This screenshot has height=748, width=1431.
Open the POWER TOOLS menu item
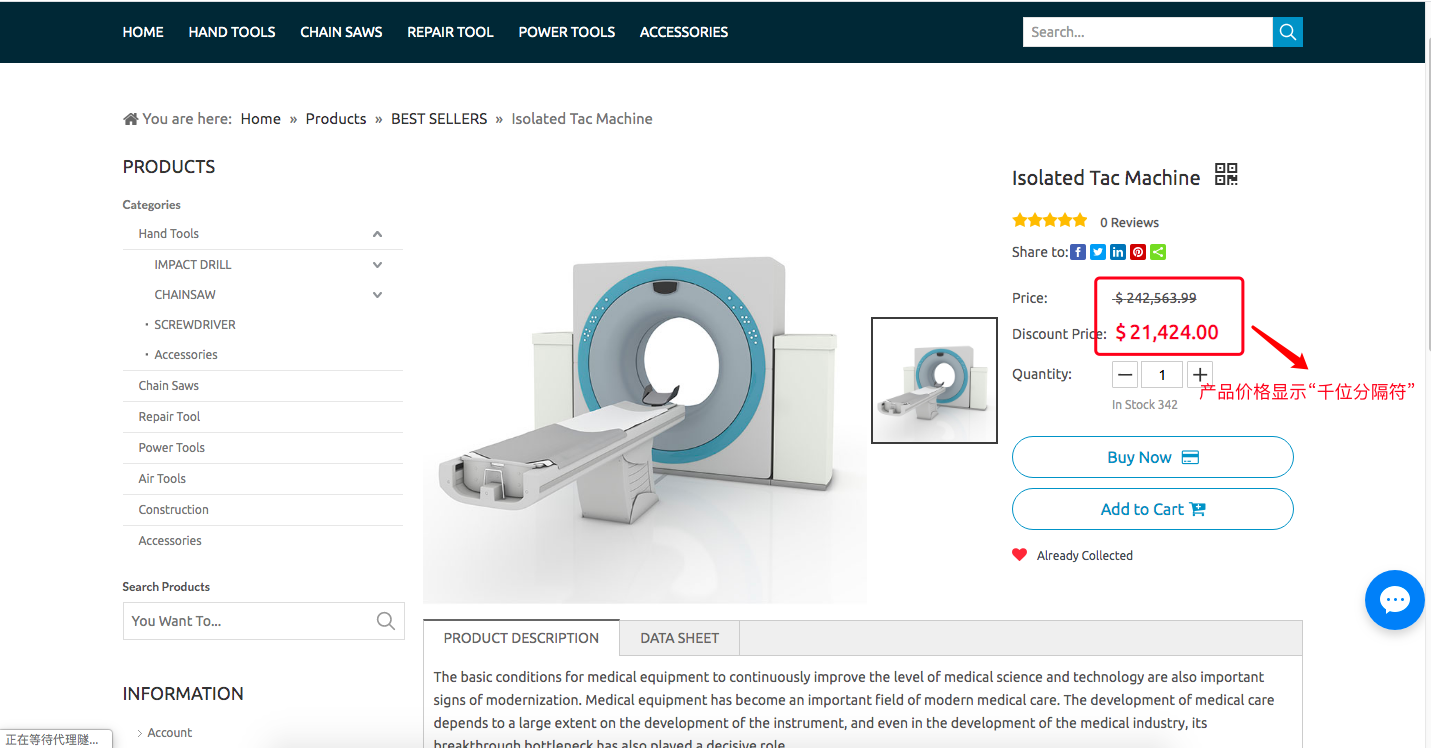click(x=566, y=32)
